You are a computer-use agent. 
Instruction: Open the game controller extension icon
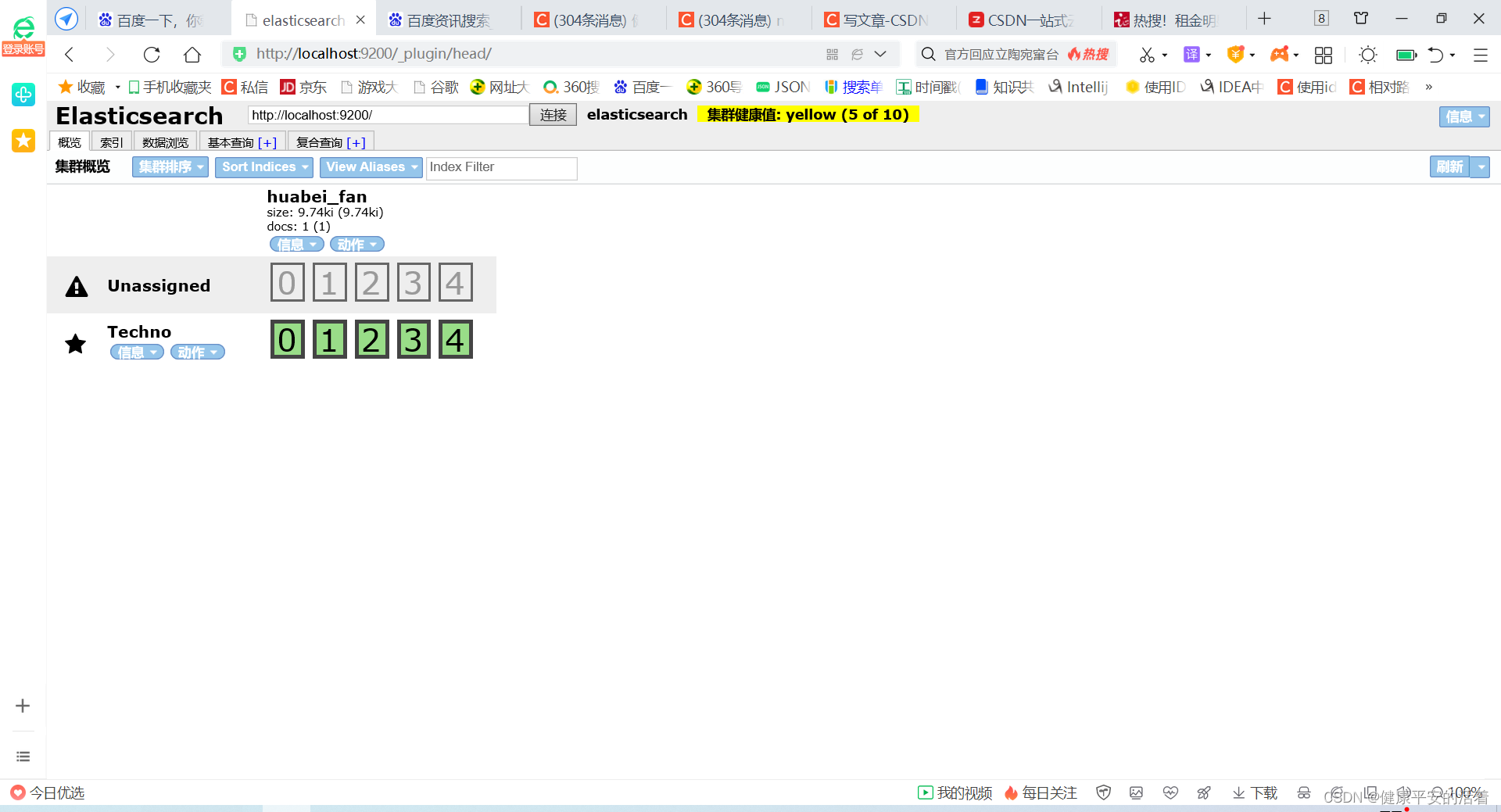point(1280,54)
